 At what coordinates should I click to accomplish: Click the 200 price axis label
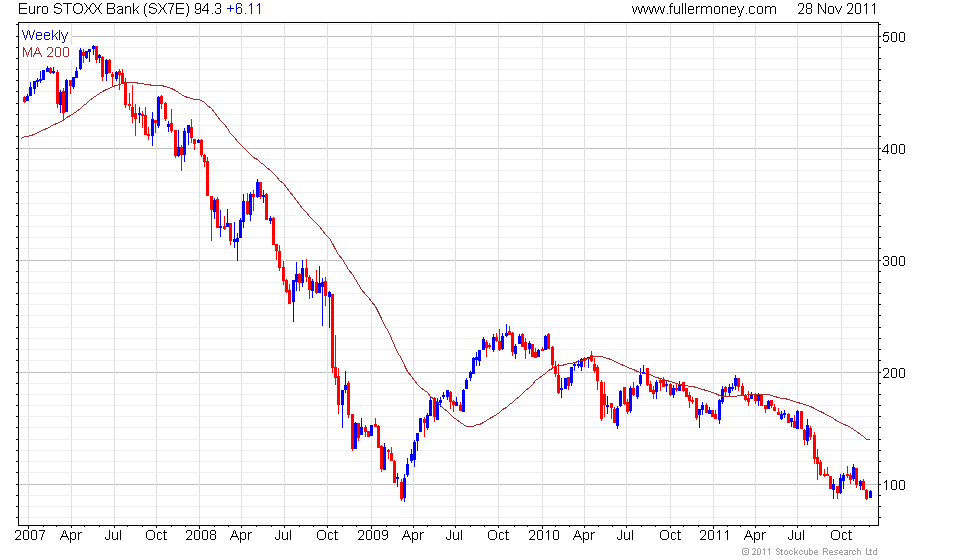pyautogui.click(x=893, y=373)
